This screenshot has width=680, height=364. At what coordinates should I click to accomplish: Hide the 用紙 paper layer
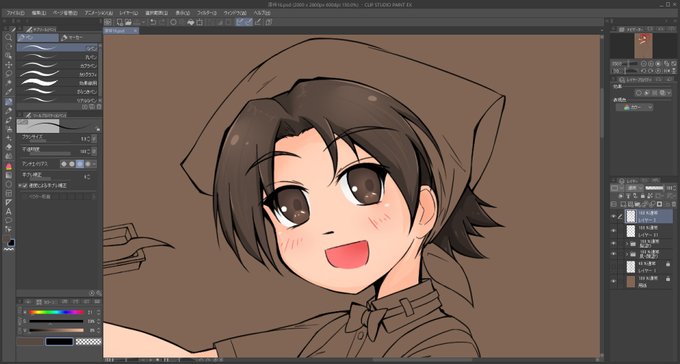click(613, 281)
